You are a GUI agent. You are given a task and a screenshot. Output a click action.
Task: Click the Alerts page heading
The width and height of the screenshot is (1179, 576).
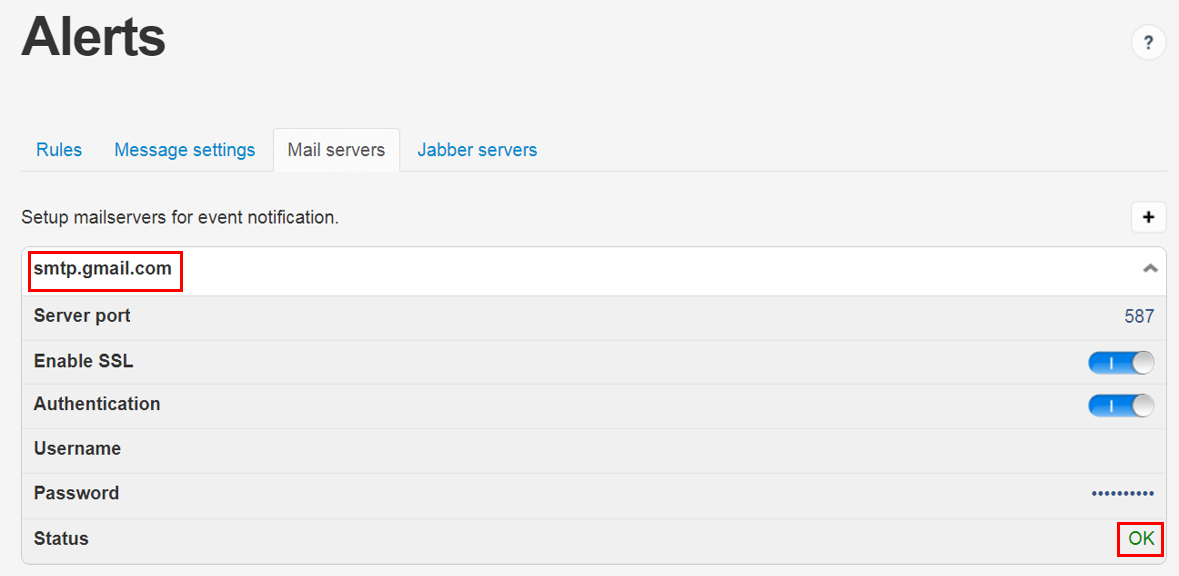click(93, 37)
